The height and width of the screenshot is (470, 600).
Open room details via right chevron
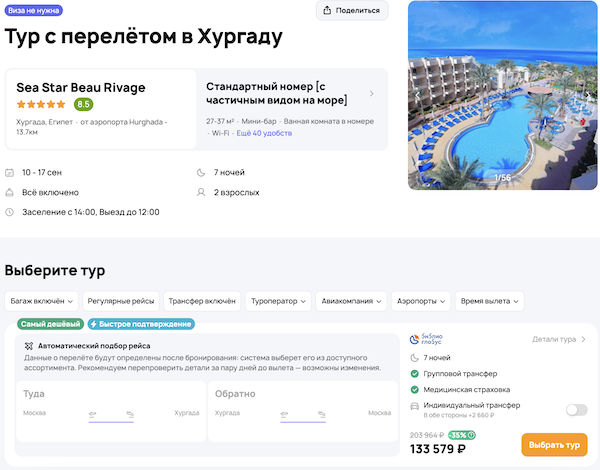[372, 94]
